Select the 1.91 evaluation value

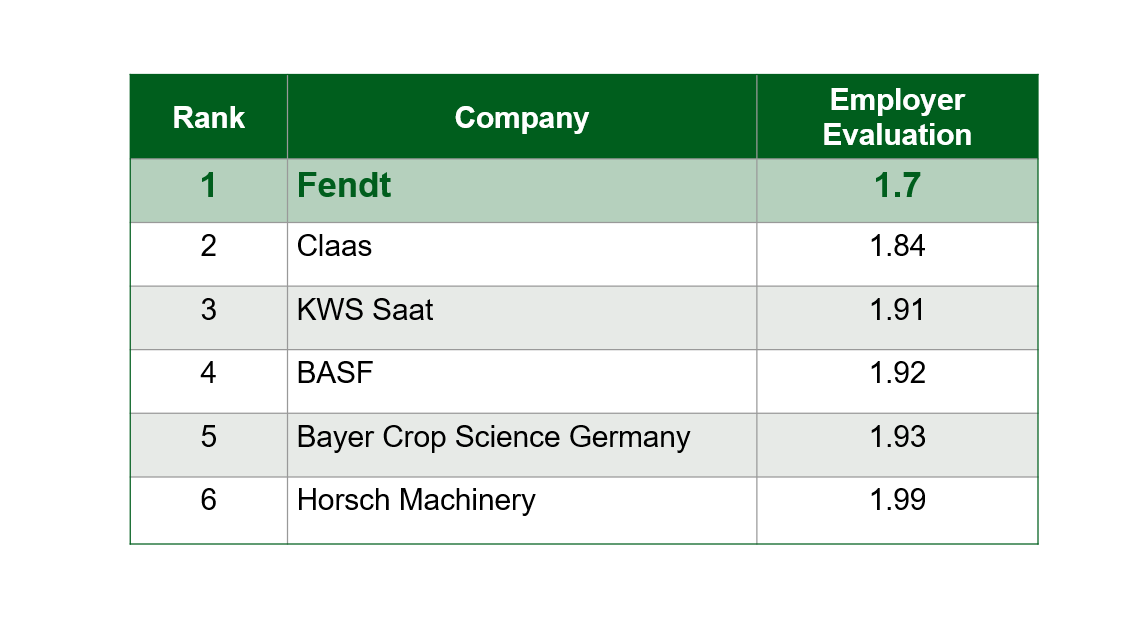click(897, 310)
